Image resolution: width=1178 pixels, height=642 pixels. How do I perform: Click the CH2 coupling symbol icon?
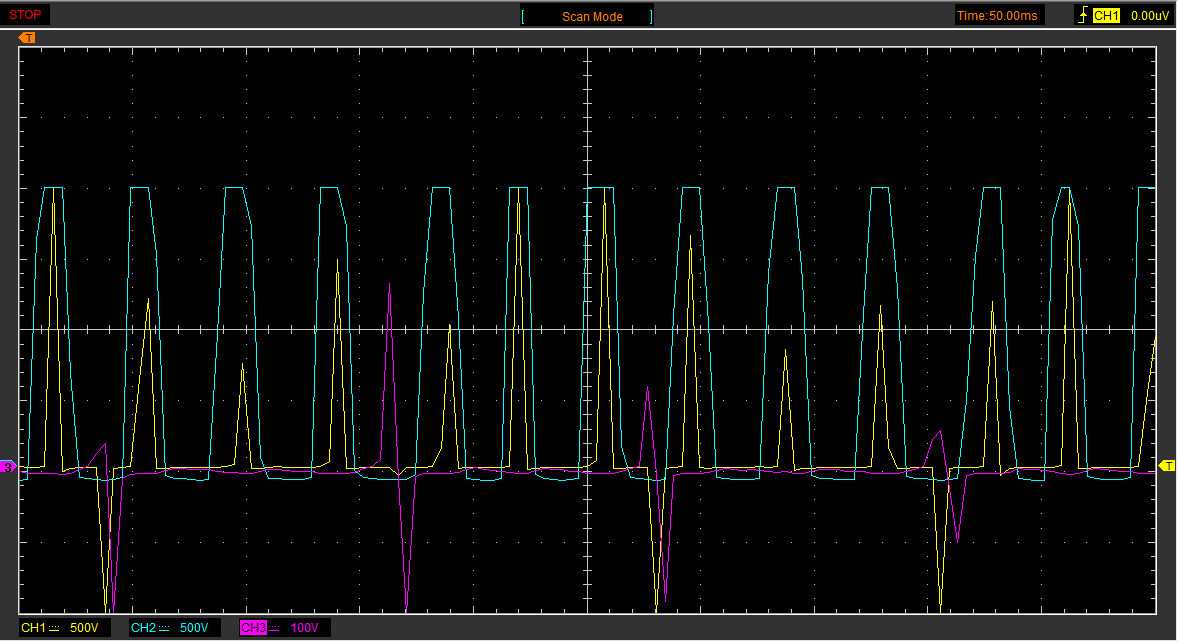coord(166,628)
